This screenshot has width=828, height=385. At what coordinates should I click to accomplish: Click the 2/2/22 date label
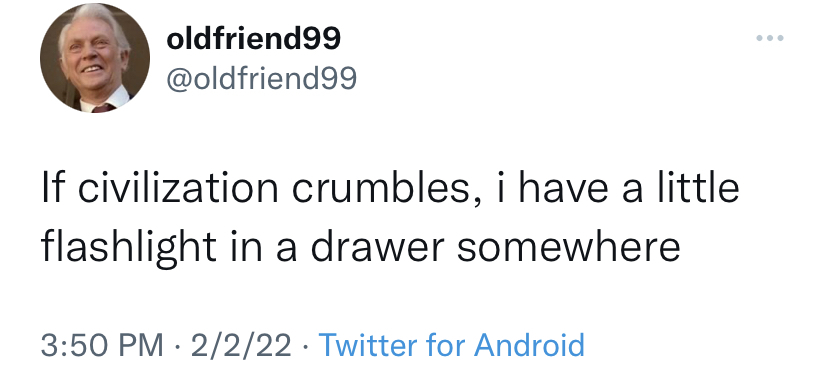click(x=241, y=345)
